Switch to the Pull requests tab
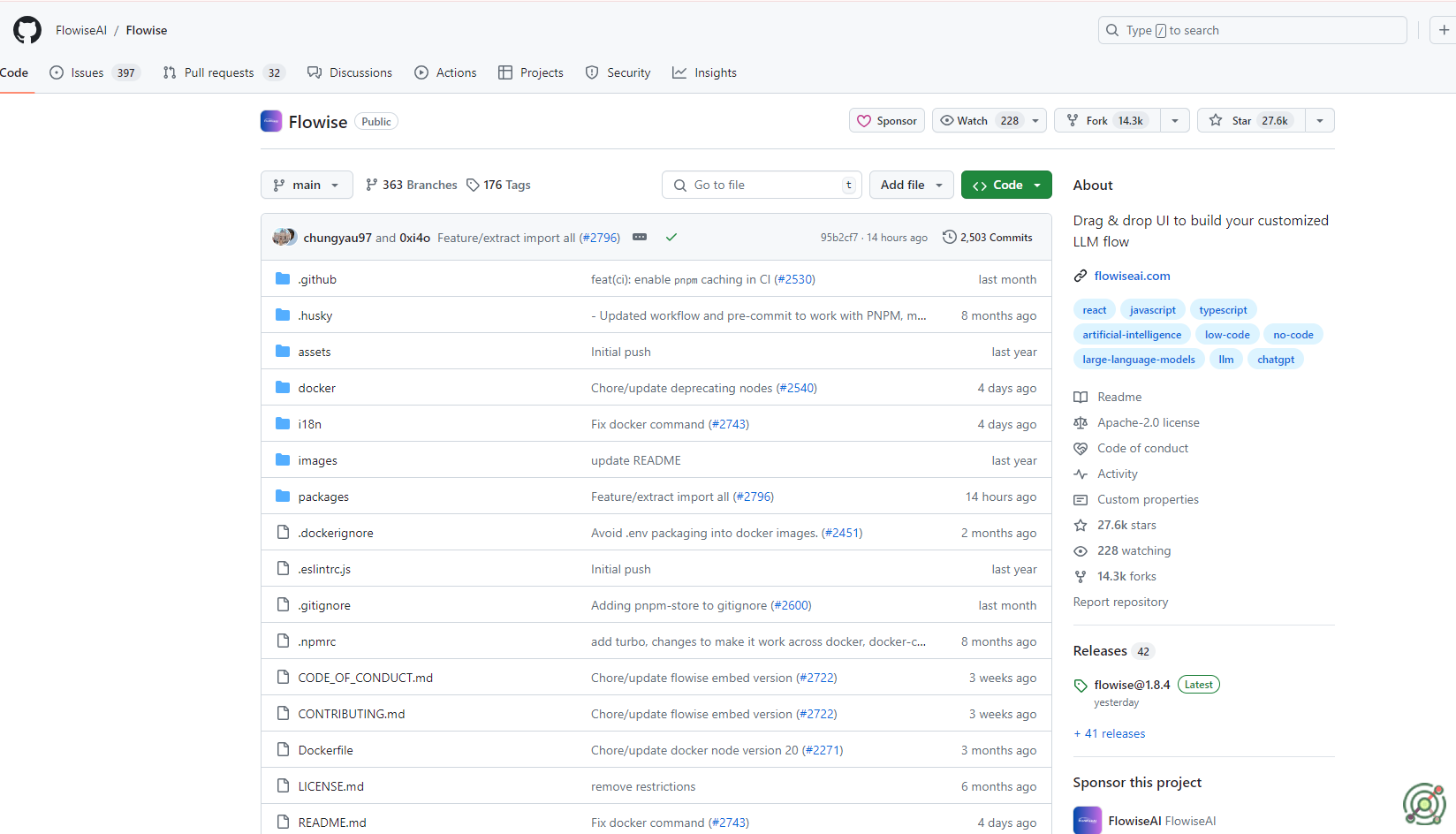 coord(219,72)
